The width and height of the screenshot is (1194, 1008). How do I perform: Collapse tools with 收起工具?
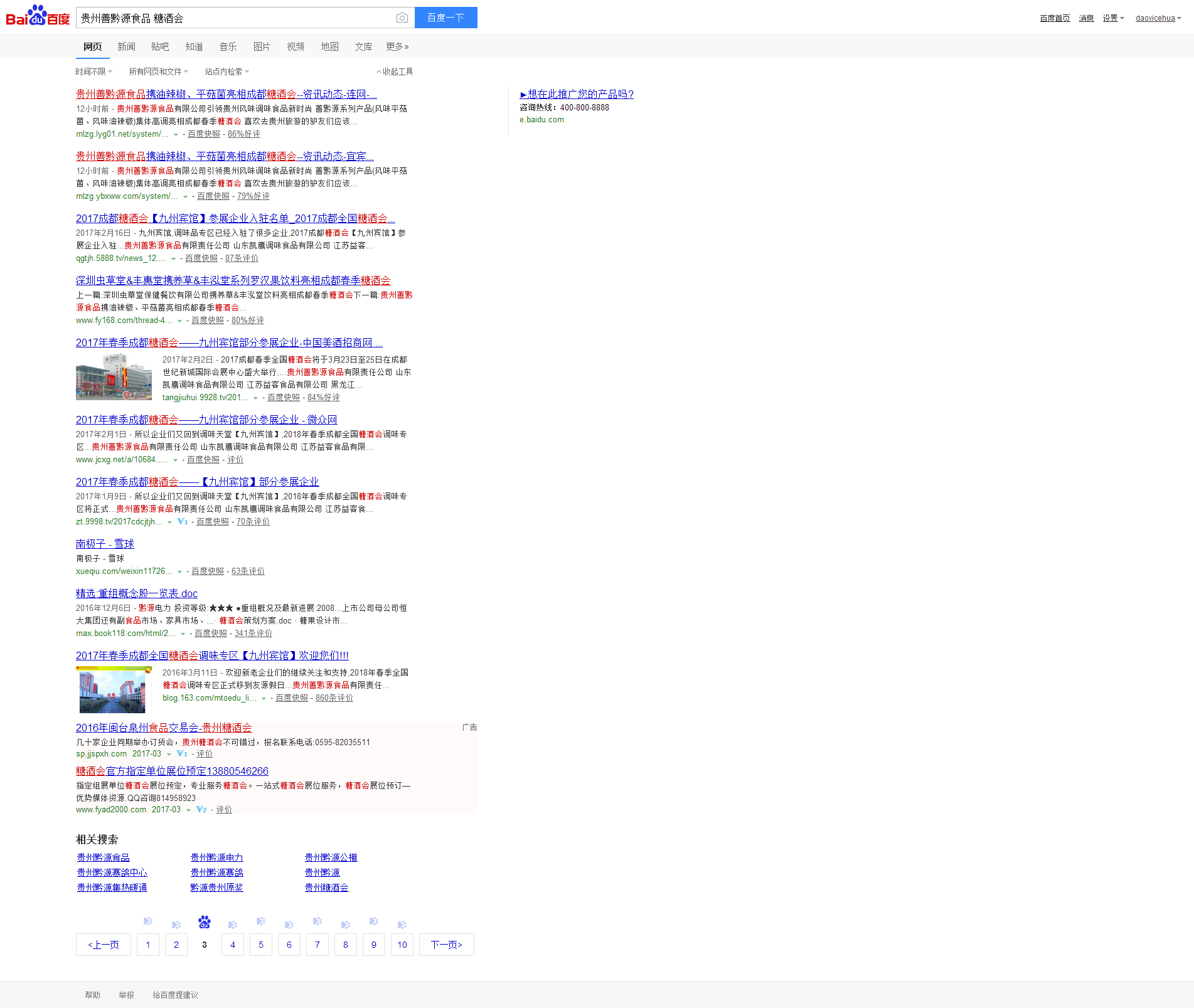tap(395, 72)
